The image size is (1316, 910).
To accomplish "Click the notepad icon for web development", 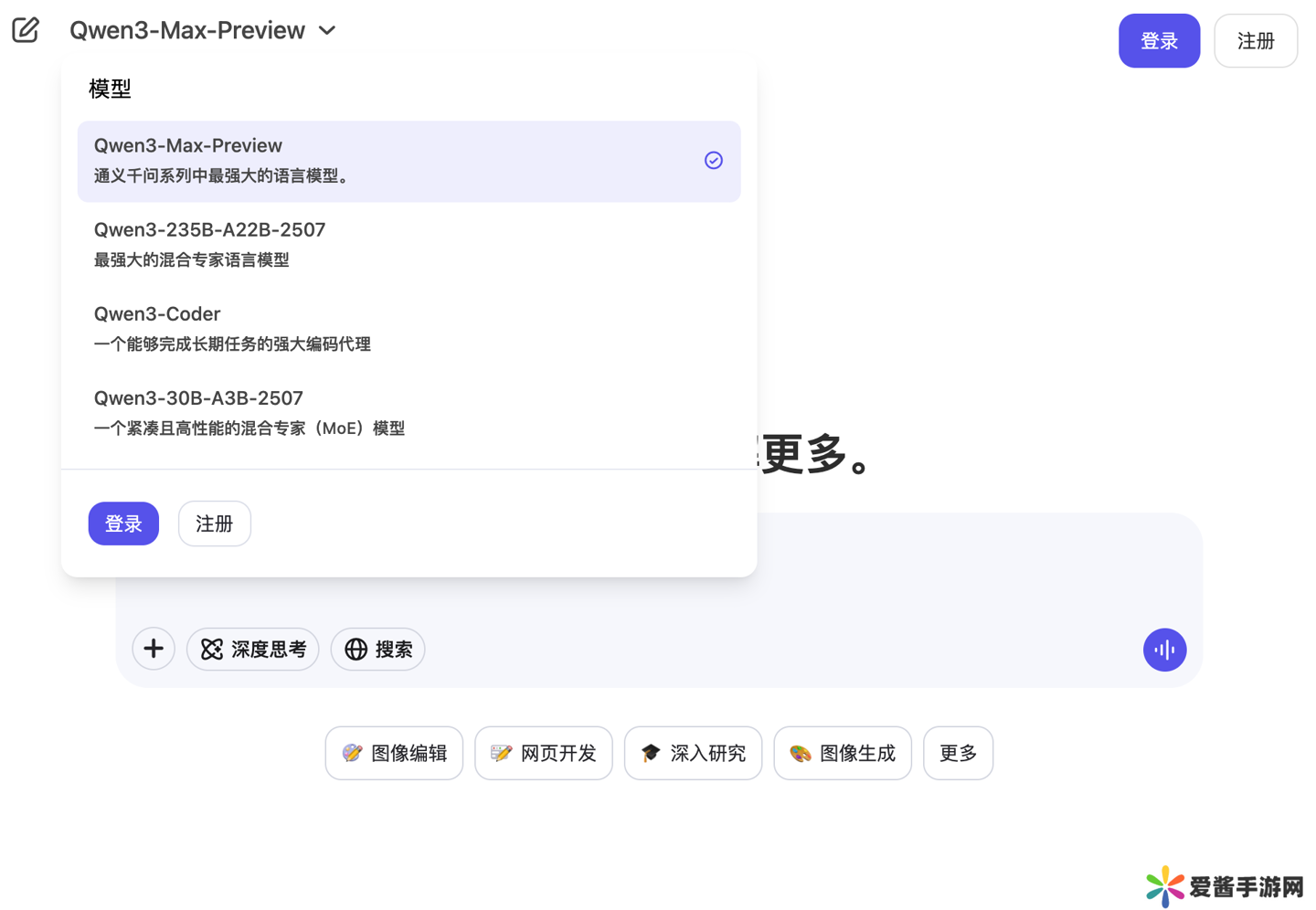I will [501, 753].
